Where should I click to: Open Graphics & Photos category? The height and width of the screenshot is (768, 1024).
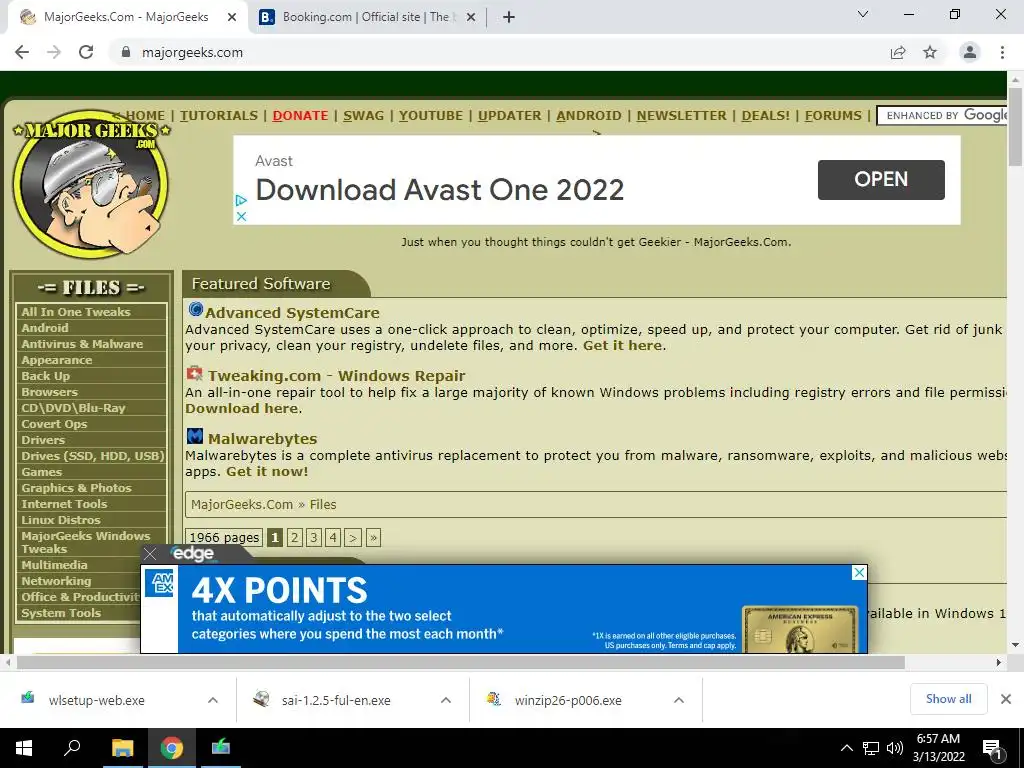[x=91, y=488]
